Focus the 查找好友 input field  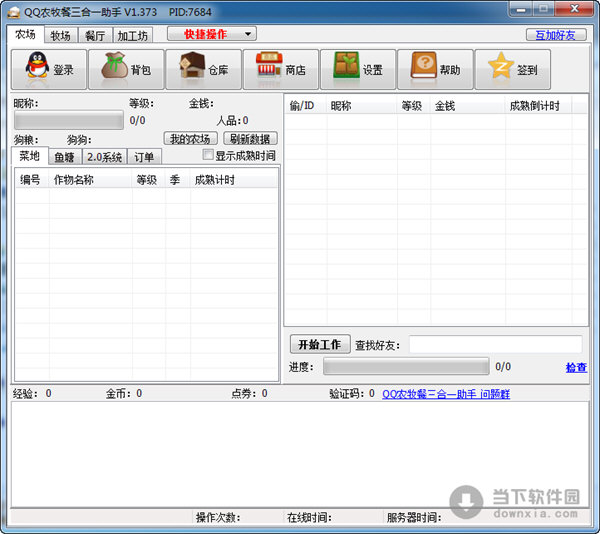coord(496,344)
